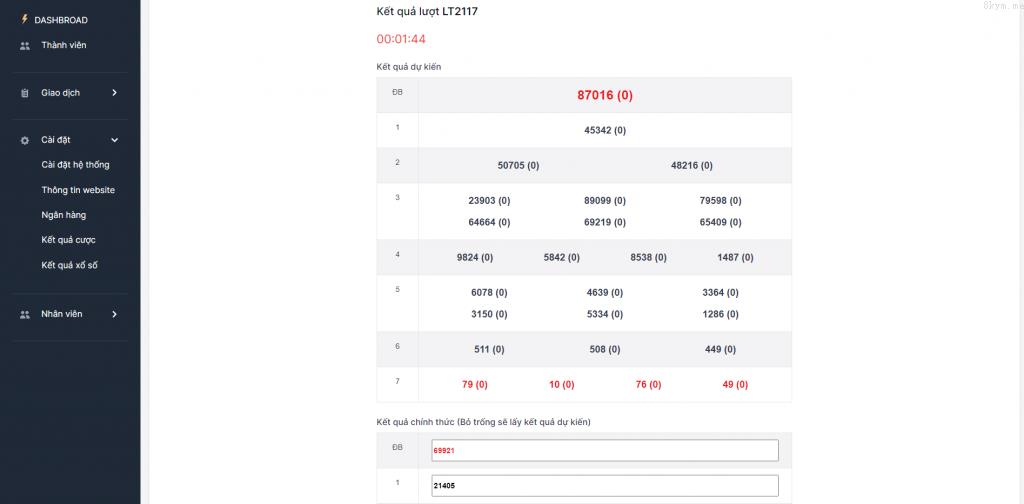Expand the Giao dịch submenu chevron
Screen dimensions: 1024x504
[x=114, y=93]
